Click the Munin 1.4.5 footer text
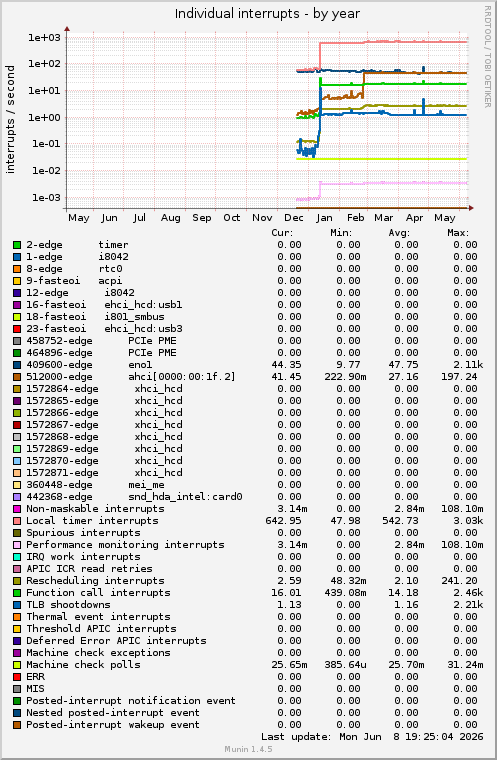 [248, 749]
